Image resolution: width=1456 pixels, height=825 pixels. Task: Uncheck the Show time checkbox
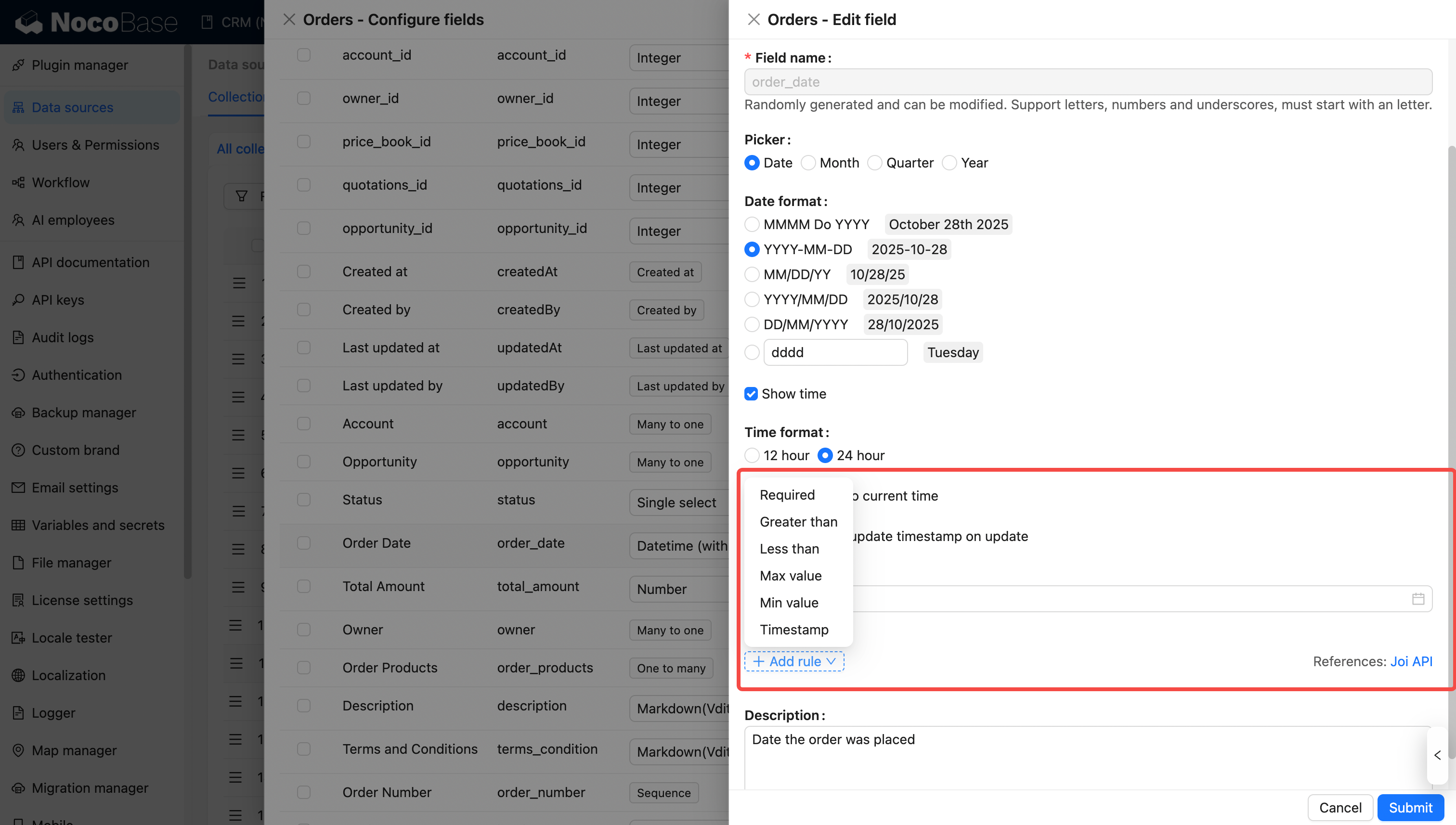click(x=751, y=394)
